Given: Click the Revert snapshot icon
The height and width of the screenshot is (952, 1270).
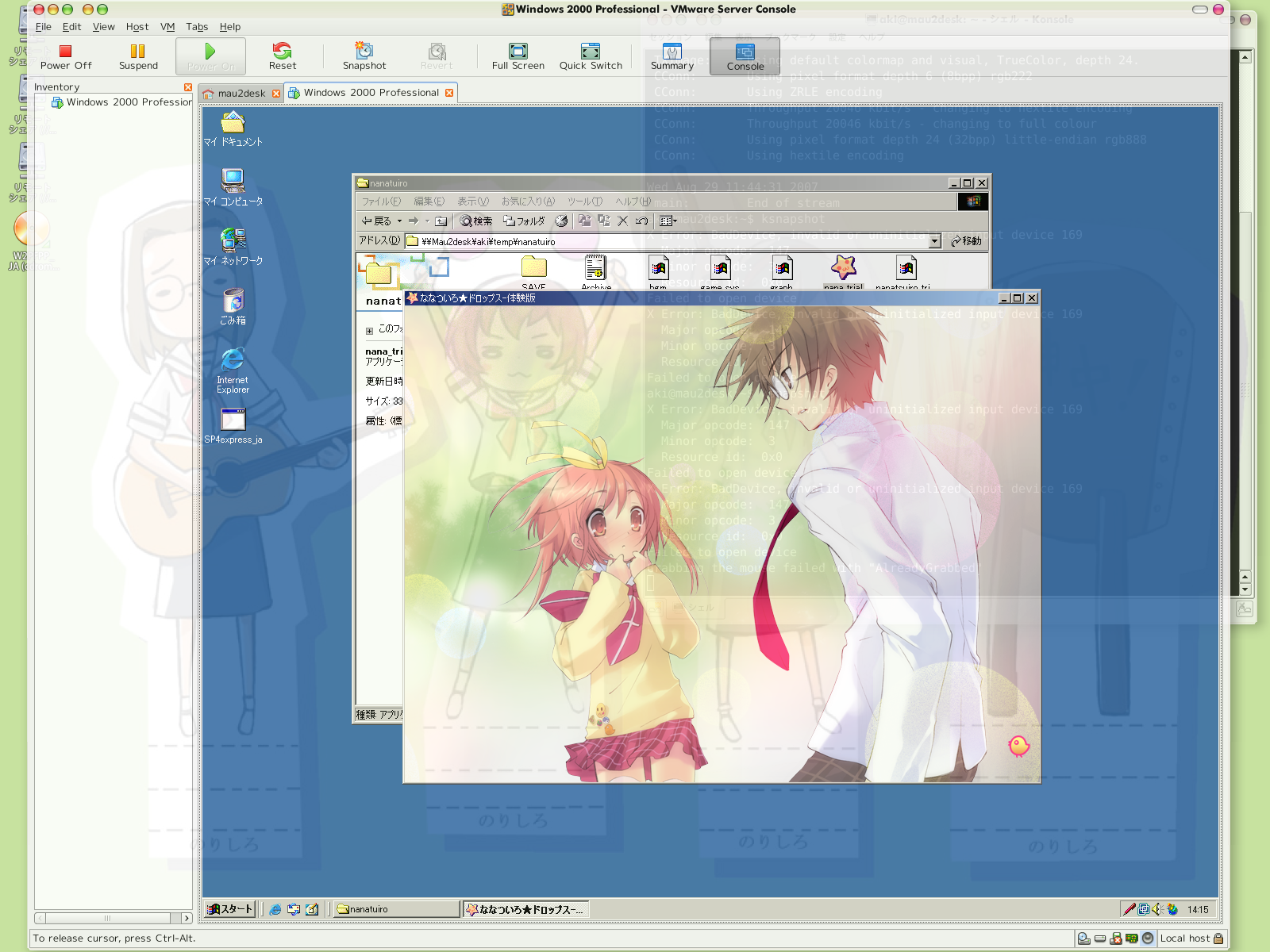Looking at the screenshot, I should [437, 56].
